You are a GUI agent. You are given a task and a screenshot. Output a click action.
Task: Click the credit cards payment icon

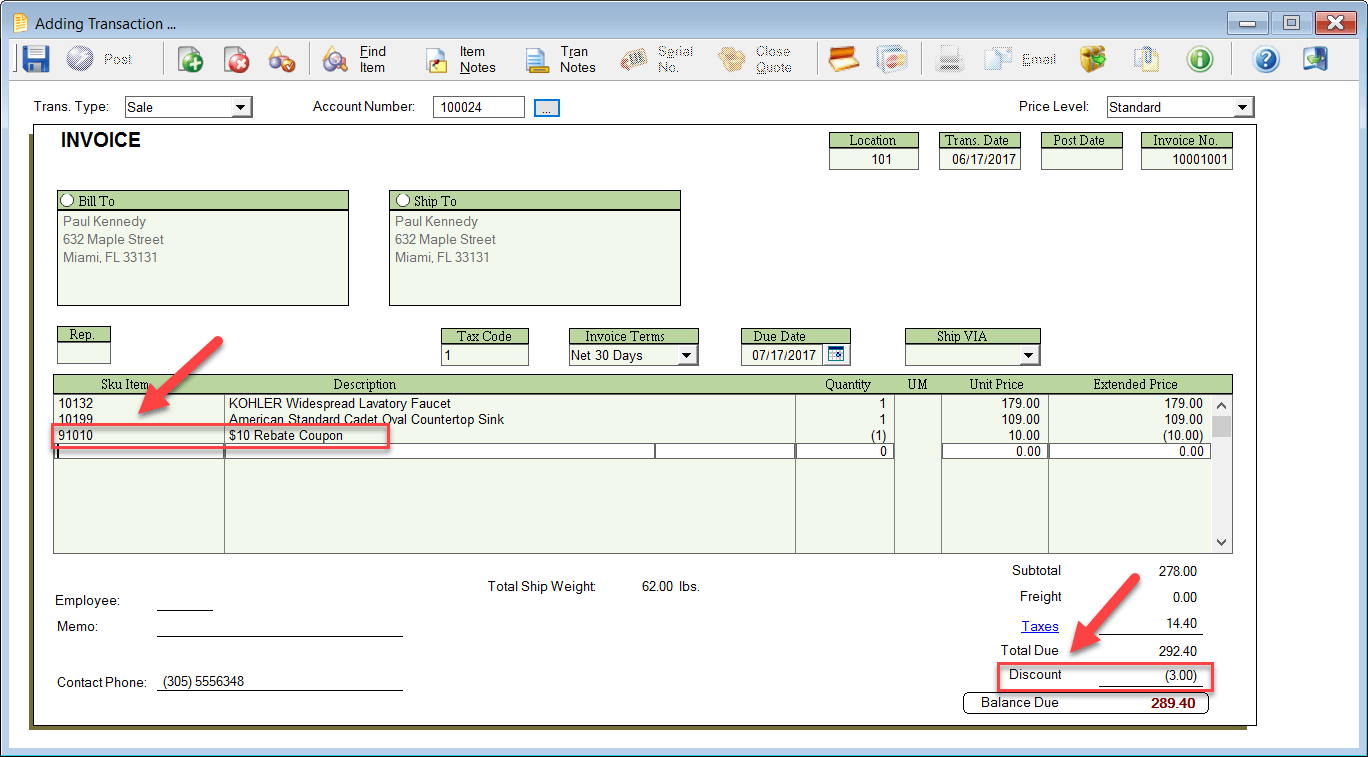point(892,59)
